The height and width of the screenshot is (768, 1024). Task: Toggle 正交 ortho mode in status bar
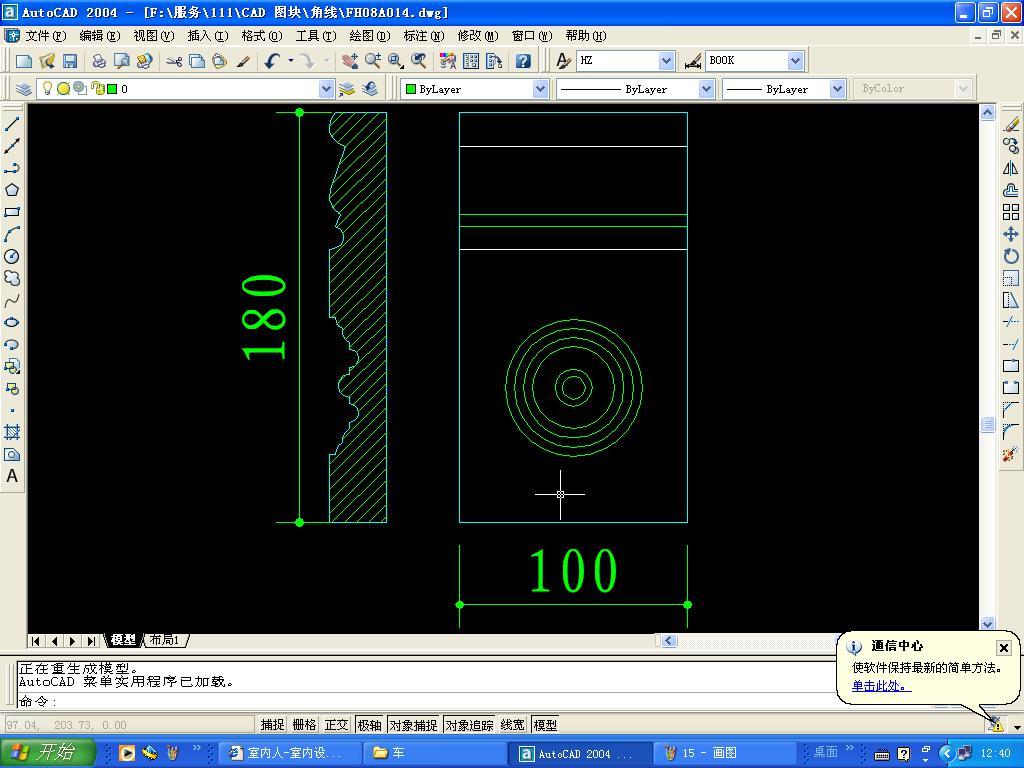coord(337,725)
